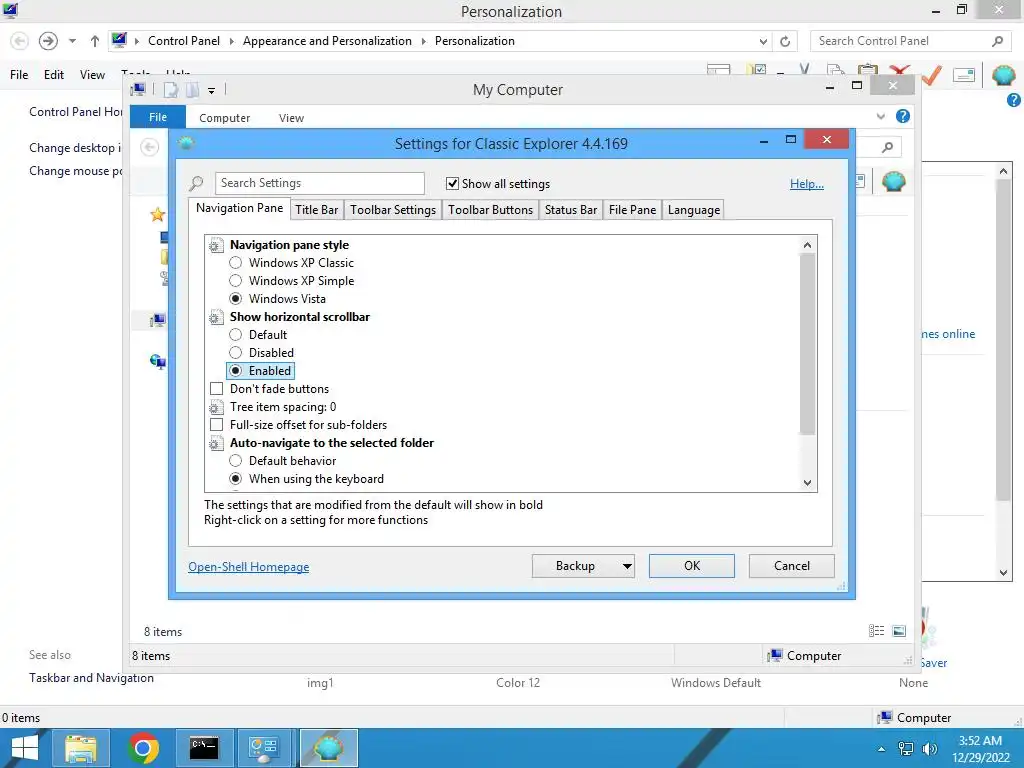Screen dimensions: 1024x768
Task: Click the My Computer title bar system icon
Action: tap(138, 89)
